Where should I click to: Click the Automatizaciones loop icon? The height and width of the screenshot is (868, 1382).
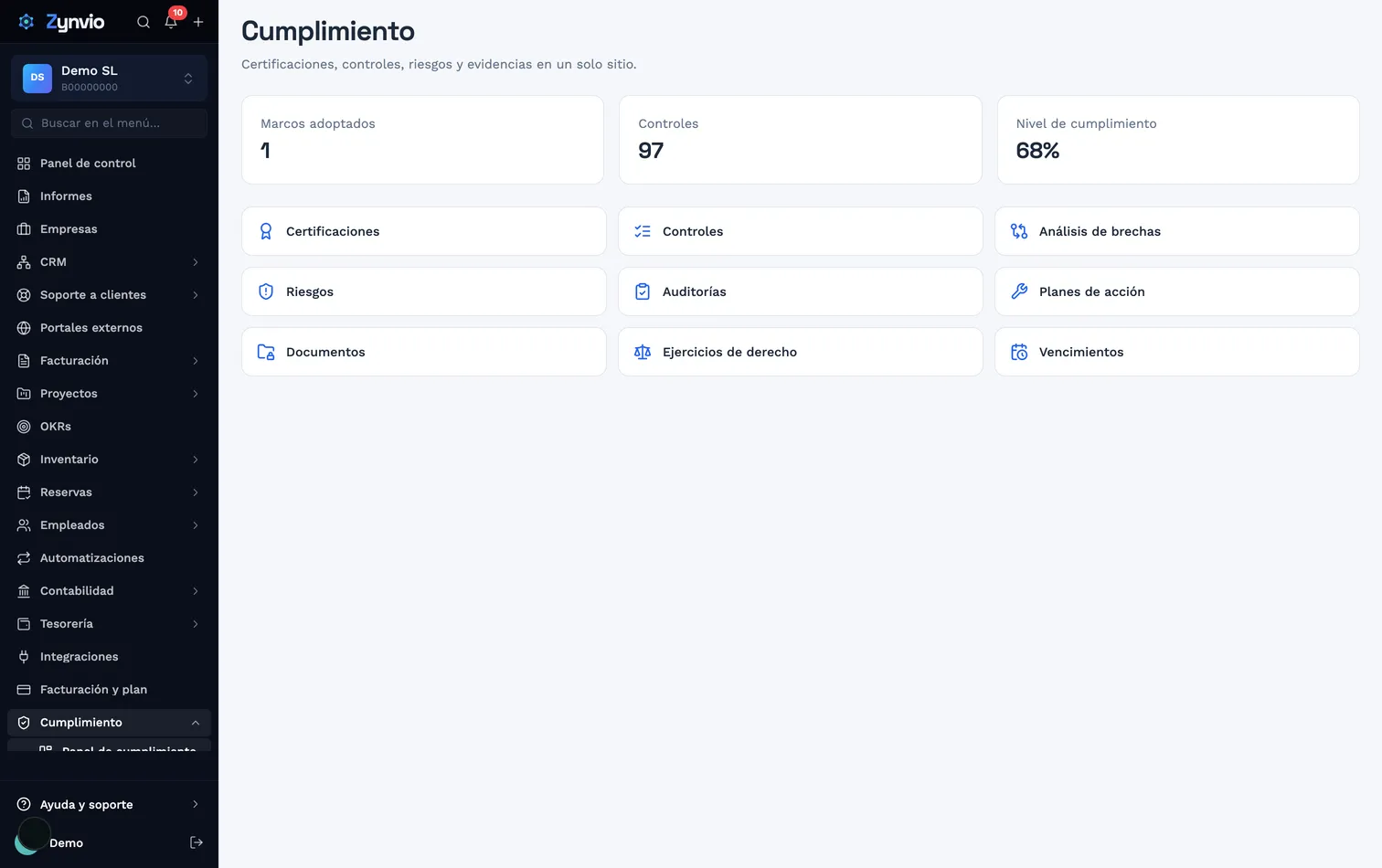(24, 558)
